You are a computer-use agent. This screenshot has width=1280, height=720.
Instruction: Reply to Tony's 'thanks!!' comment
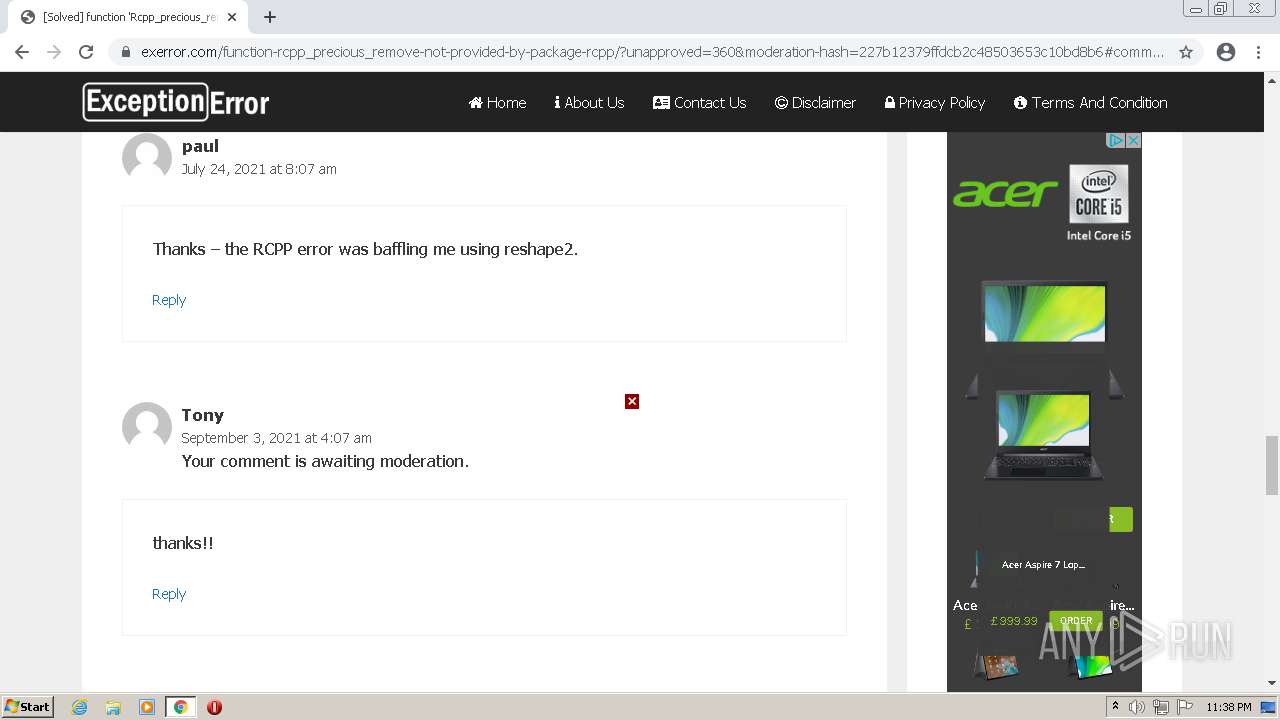pyautogui.click(x=169, y=594)
